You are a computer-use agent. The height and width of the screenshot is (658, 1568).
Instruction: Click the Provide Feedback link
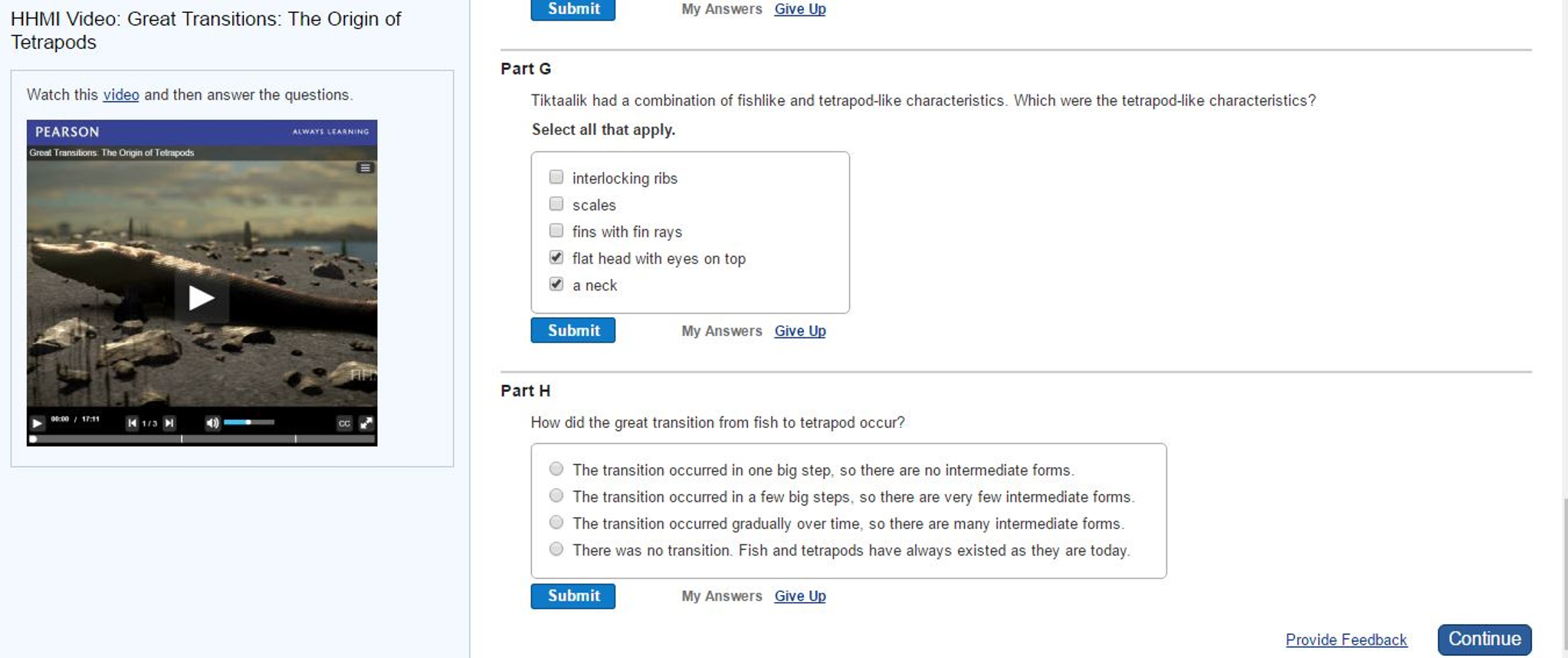(x=1346, y=640)
